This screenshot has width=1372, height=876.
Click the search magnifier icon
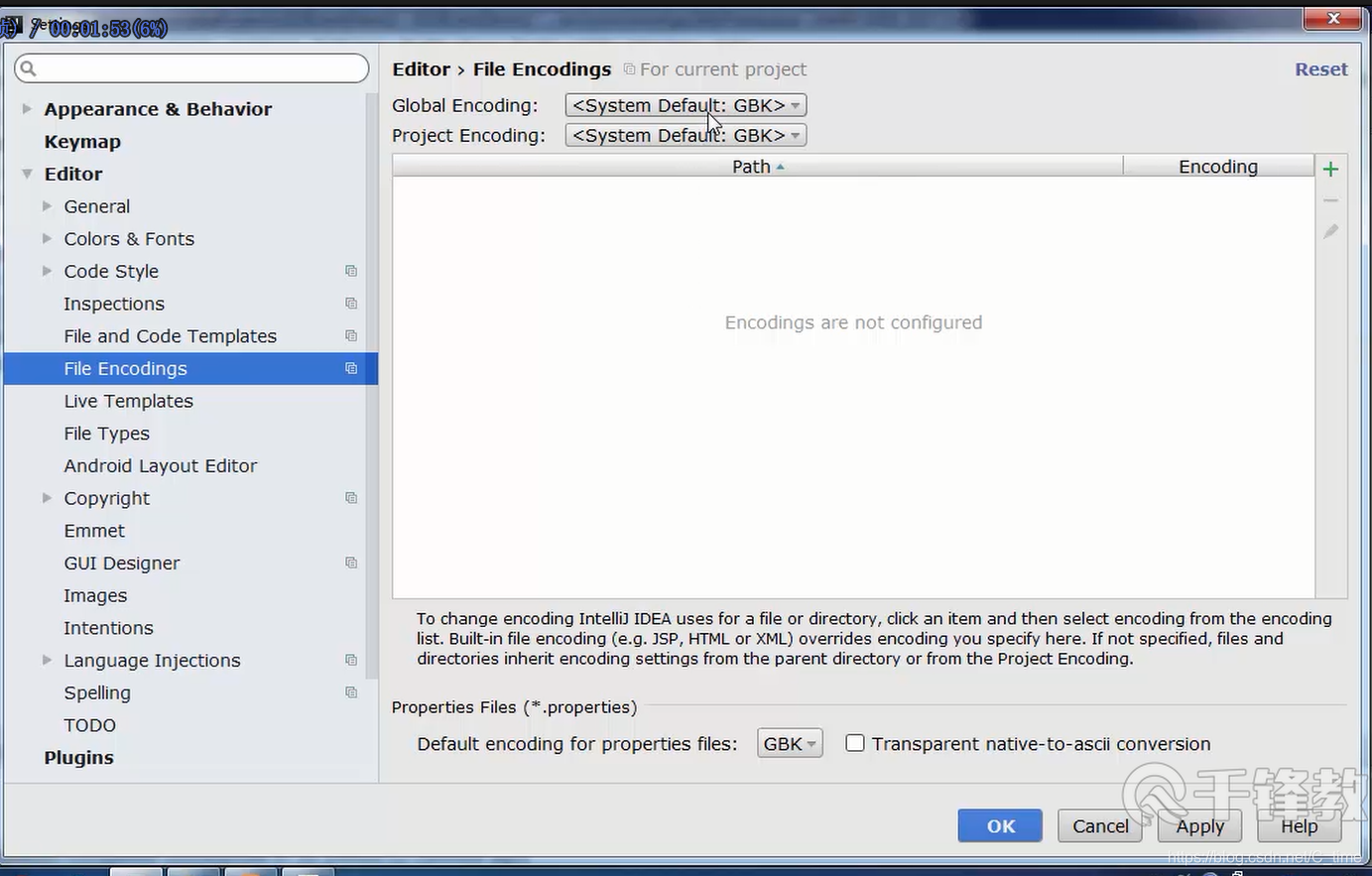[28, 68]
